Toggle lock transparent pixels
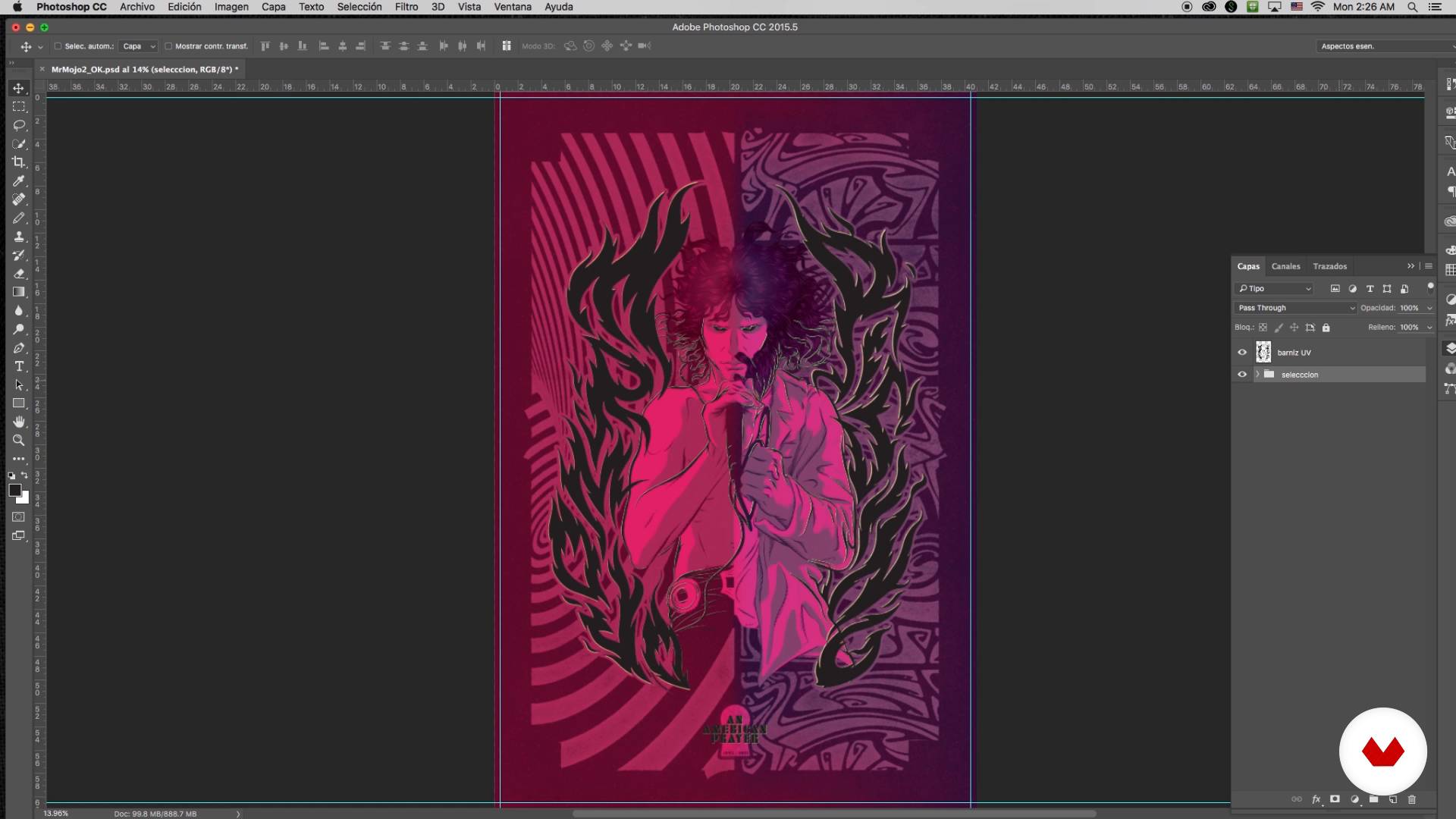This screenshot has height=819, width=1456. click(x=1263, y=328)
